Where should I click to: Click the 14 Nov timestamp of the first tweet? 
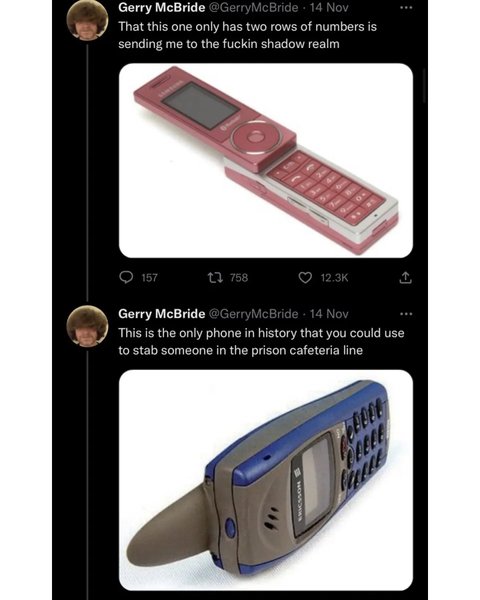click(x=329, y=8)
